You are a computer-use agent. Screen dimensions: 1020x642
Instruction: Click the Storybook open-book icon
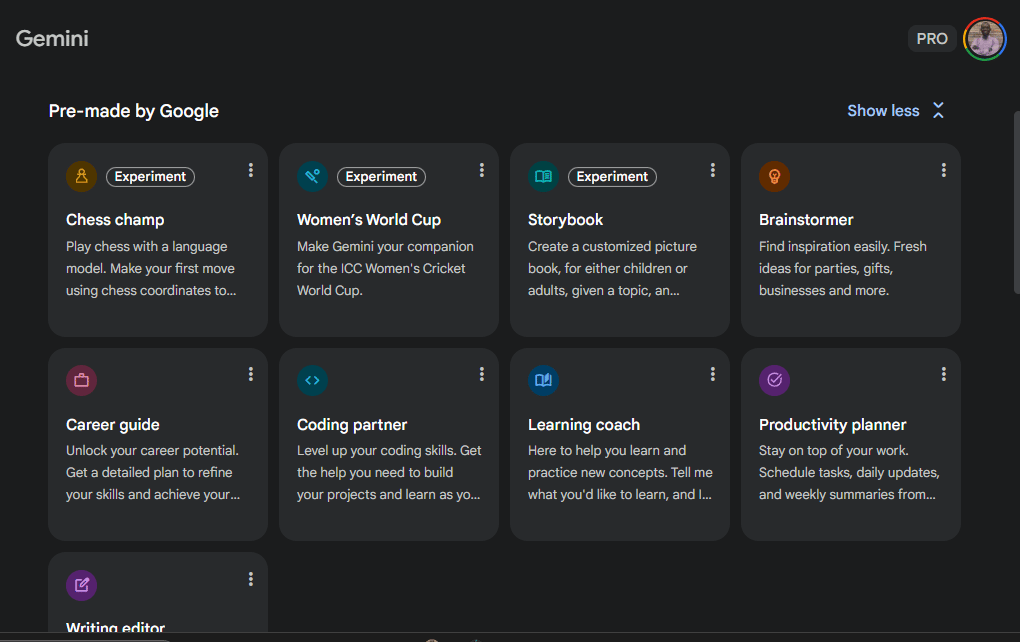point(543,176)
